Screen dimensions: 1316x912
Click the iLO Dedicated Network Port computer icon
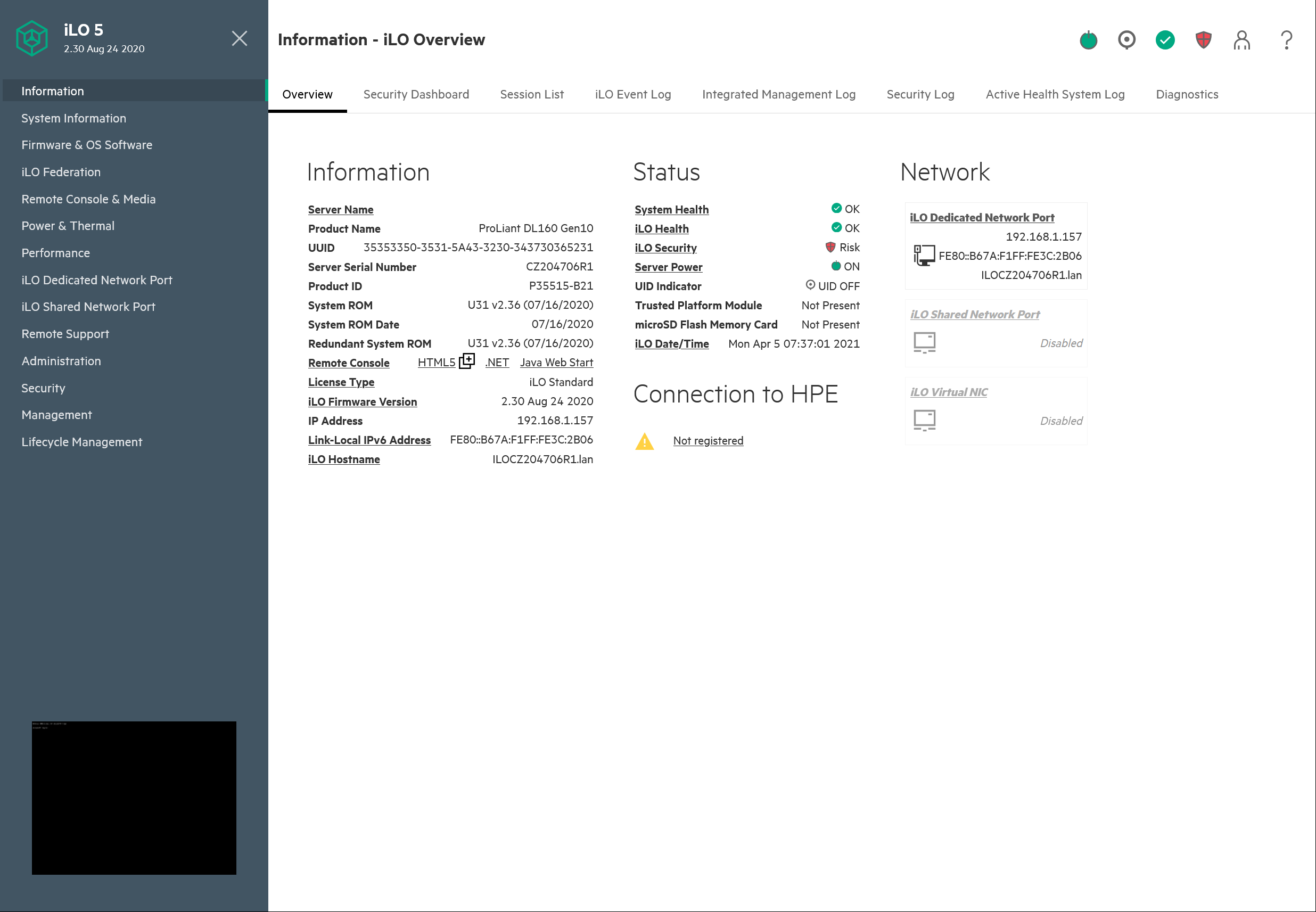pos(924,256)
